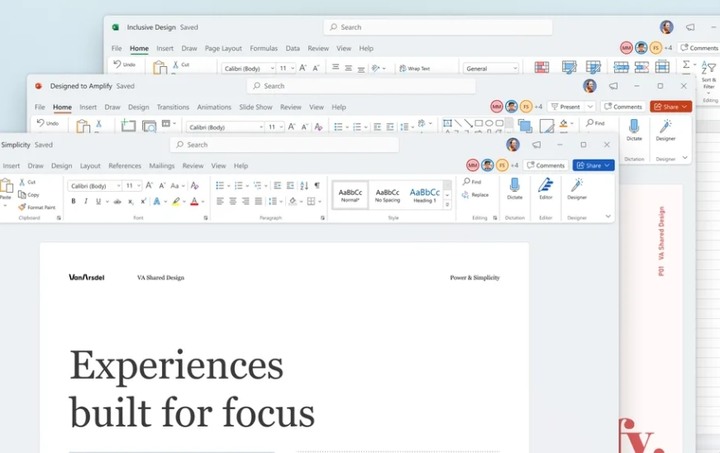
Task: Toggle justify alignment in Word Paragraph group
Action: click(x=259, y=201)
